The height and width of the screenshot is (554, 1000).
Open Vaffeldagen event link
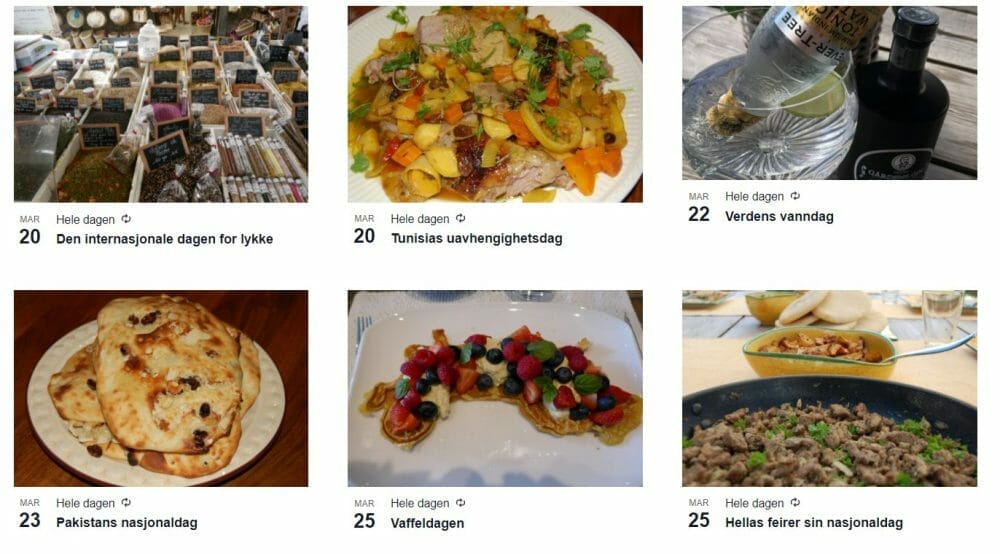pyautogui.click(x=427, y=523)
